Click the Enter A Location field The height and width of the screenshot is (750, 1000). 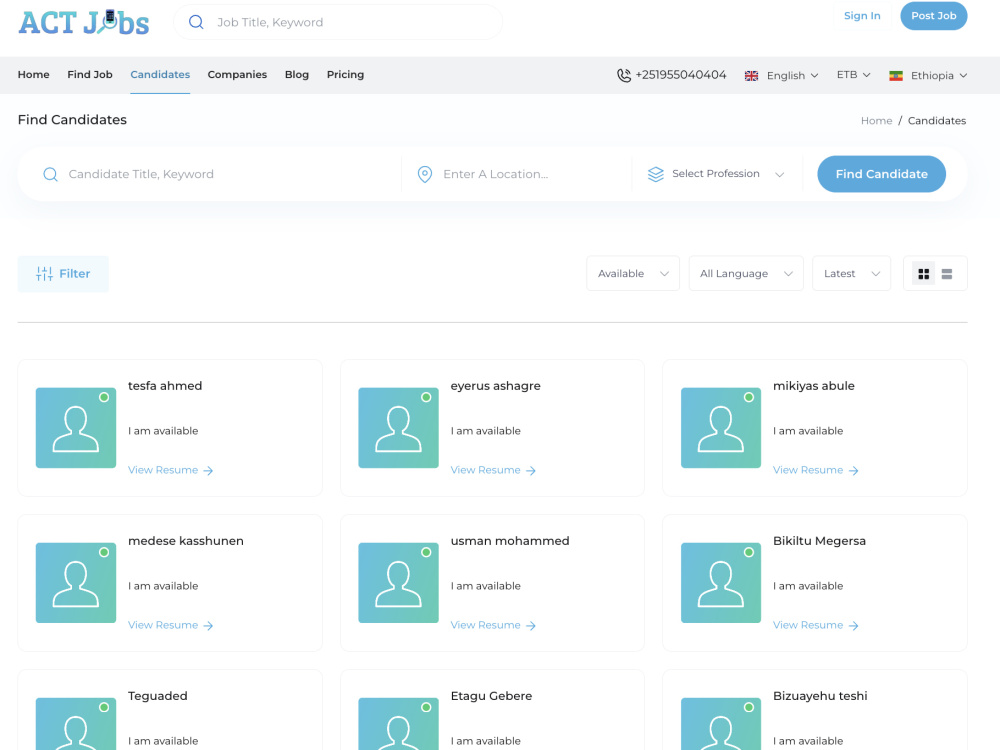tap(520, 174)
